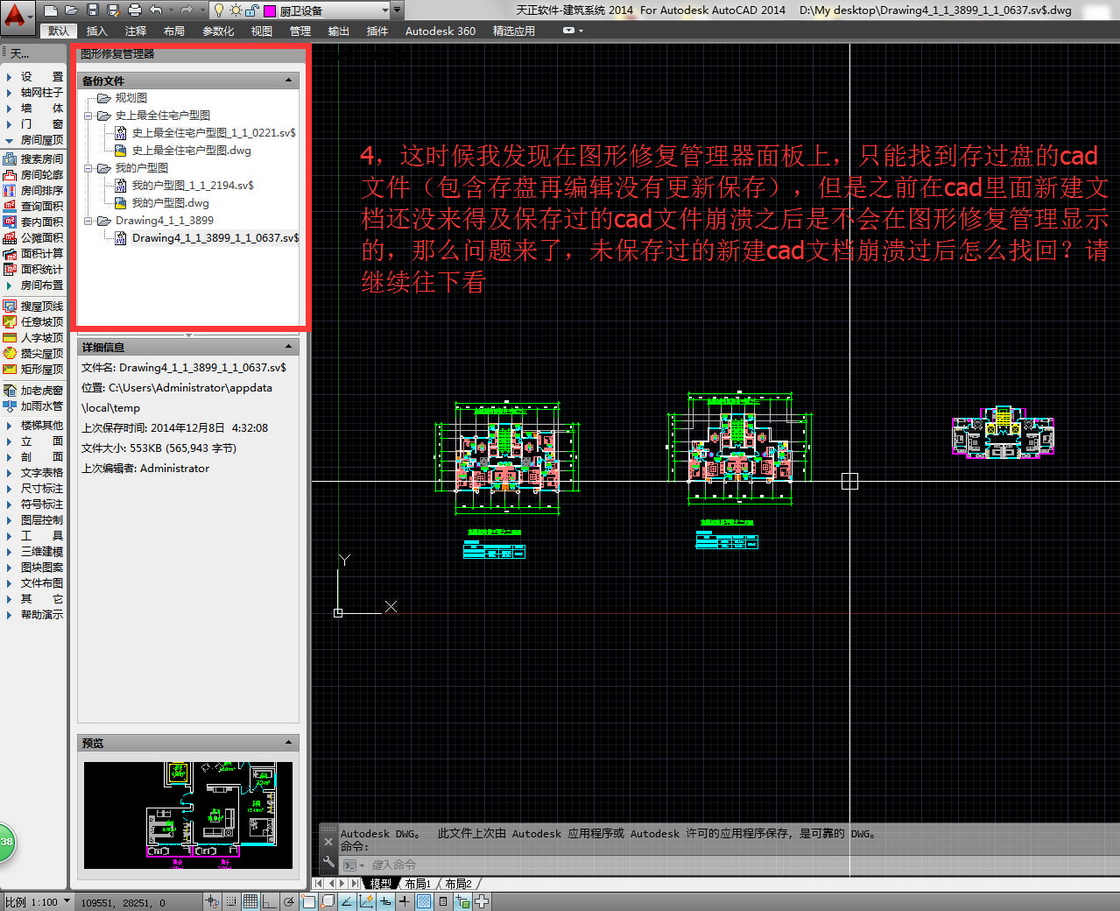
Task: Collapse the 备份文件 section
Action: pyautogui.click(x=289, y=80)
